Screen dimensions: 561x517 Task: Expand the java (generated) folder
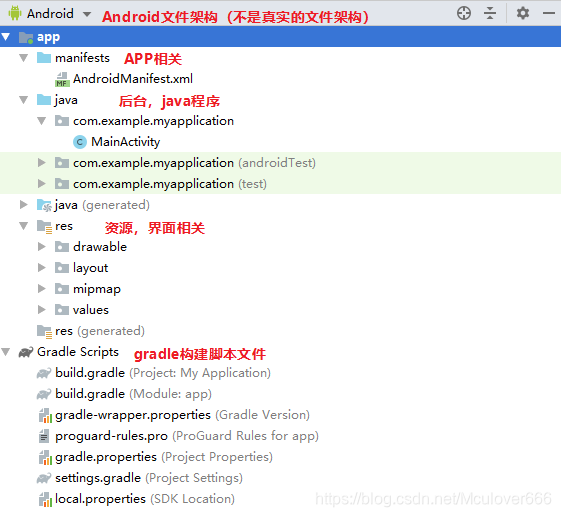click(24, 205)
